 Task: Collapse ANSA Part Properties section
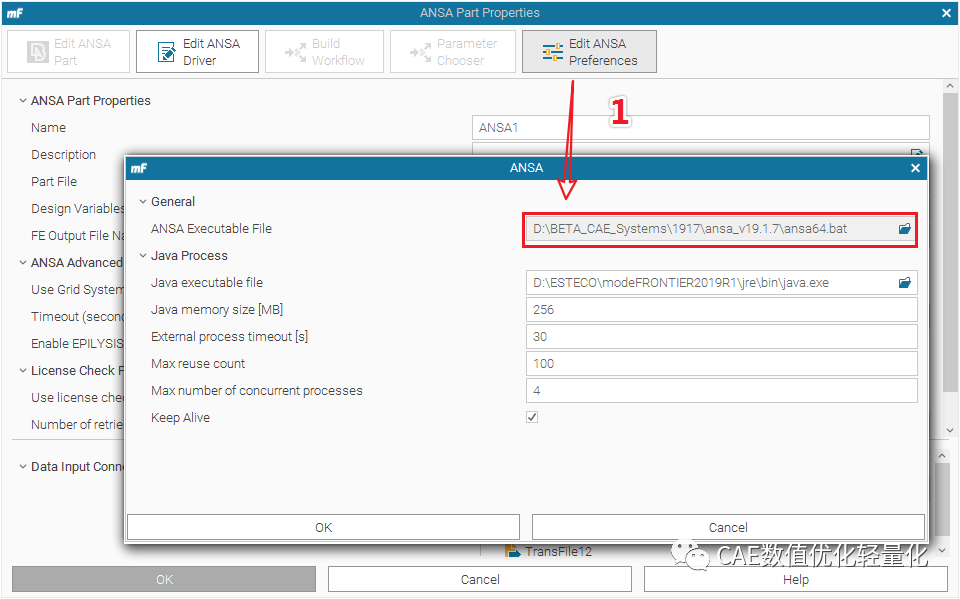click(x=23, y=100)
